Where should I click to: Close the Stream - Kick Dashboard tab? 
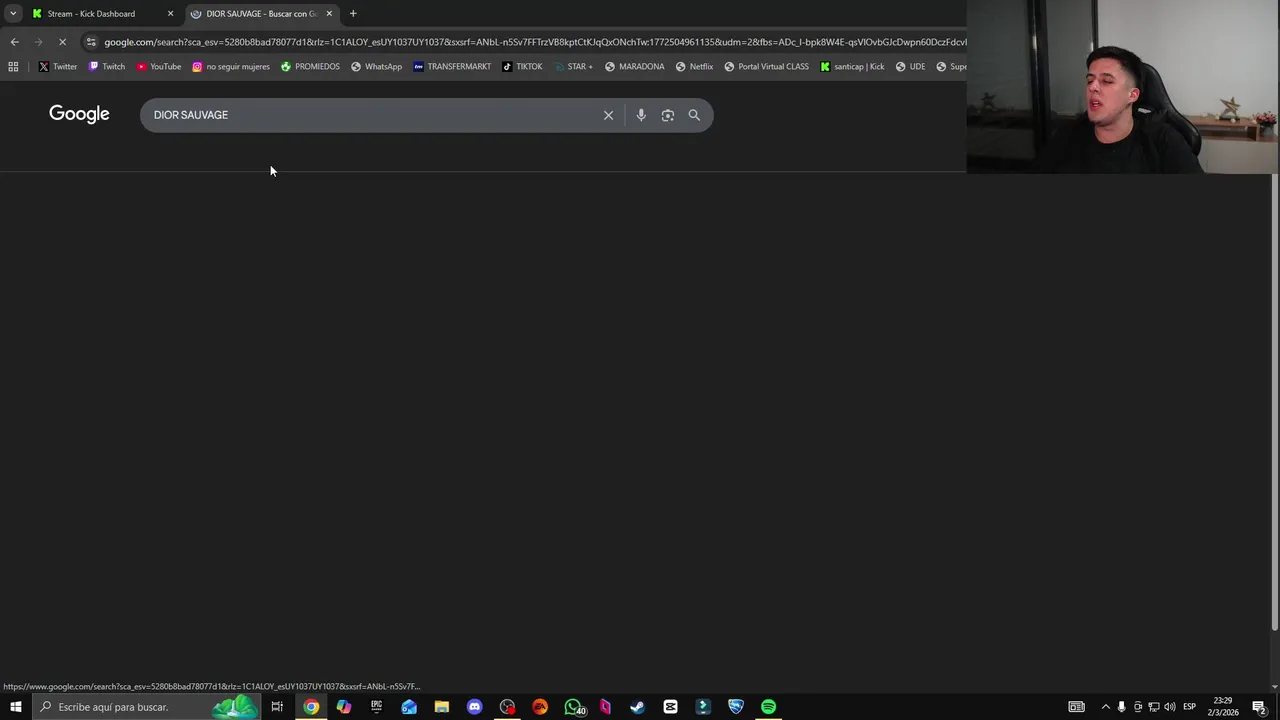pos(170,14)
